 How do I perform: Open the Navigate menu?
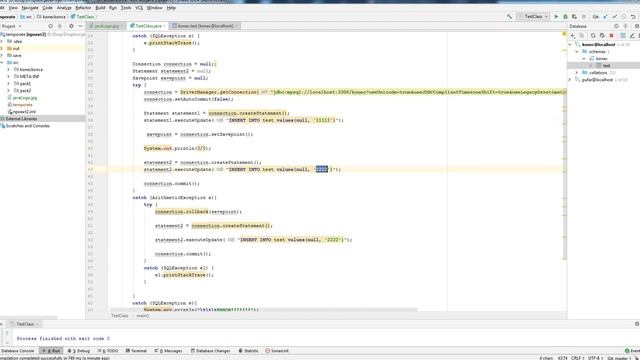point(30,8)
